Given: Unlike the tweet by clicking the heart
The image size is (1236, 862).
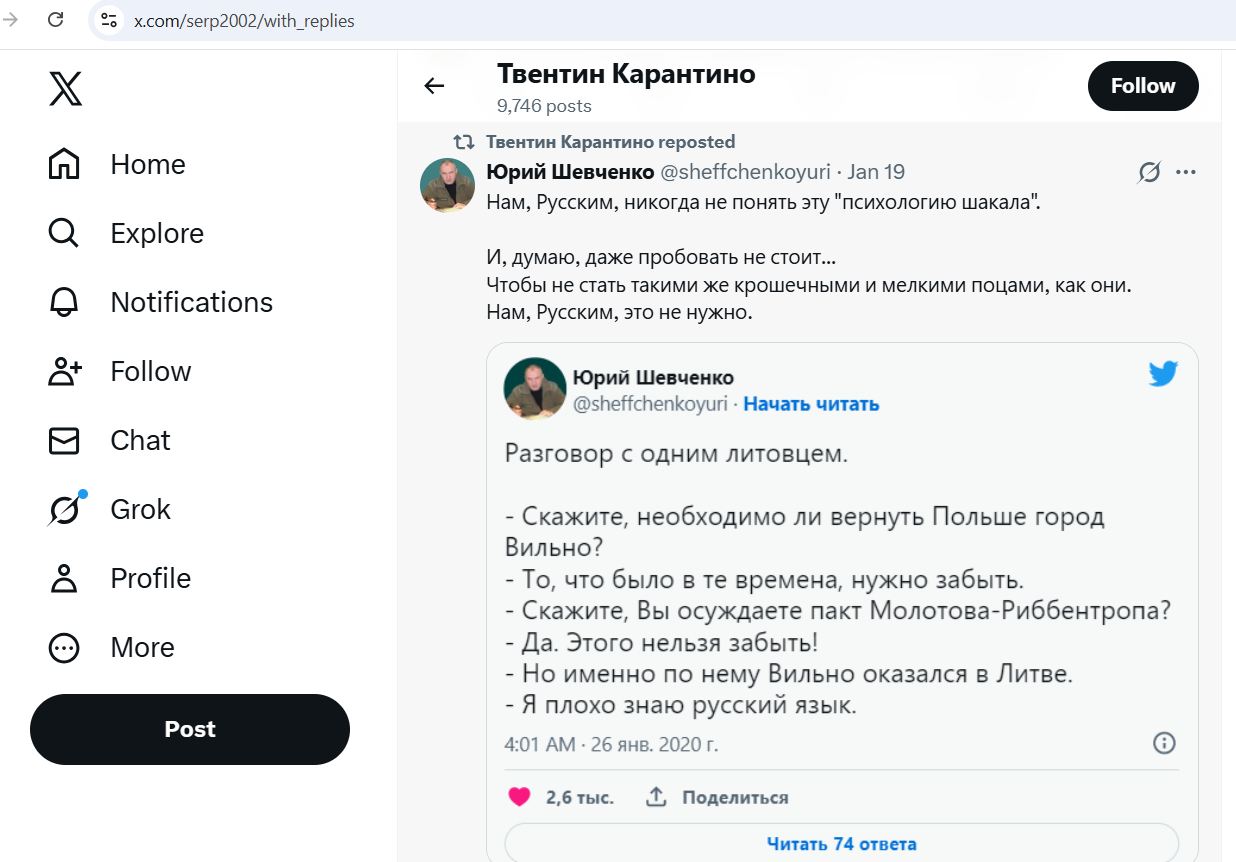Looking at the screenshot, I should (519, 797).
